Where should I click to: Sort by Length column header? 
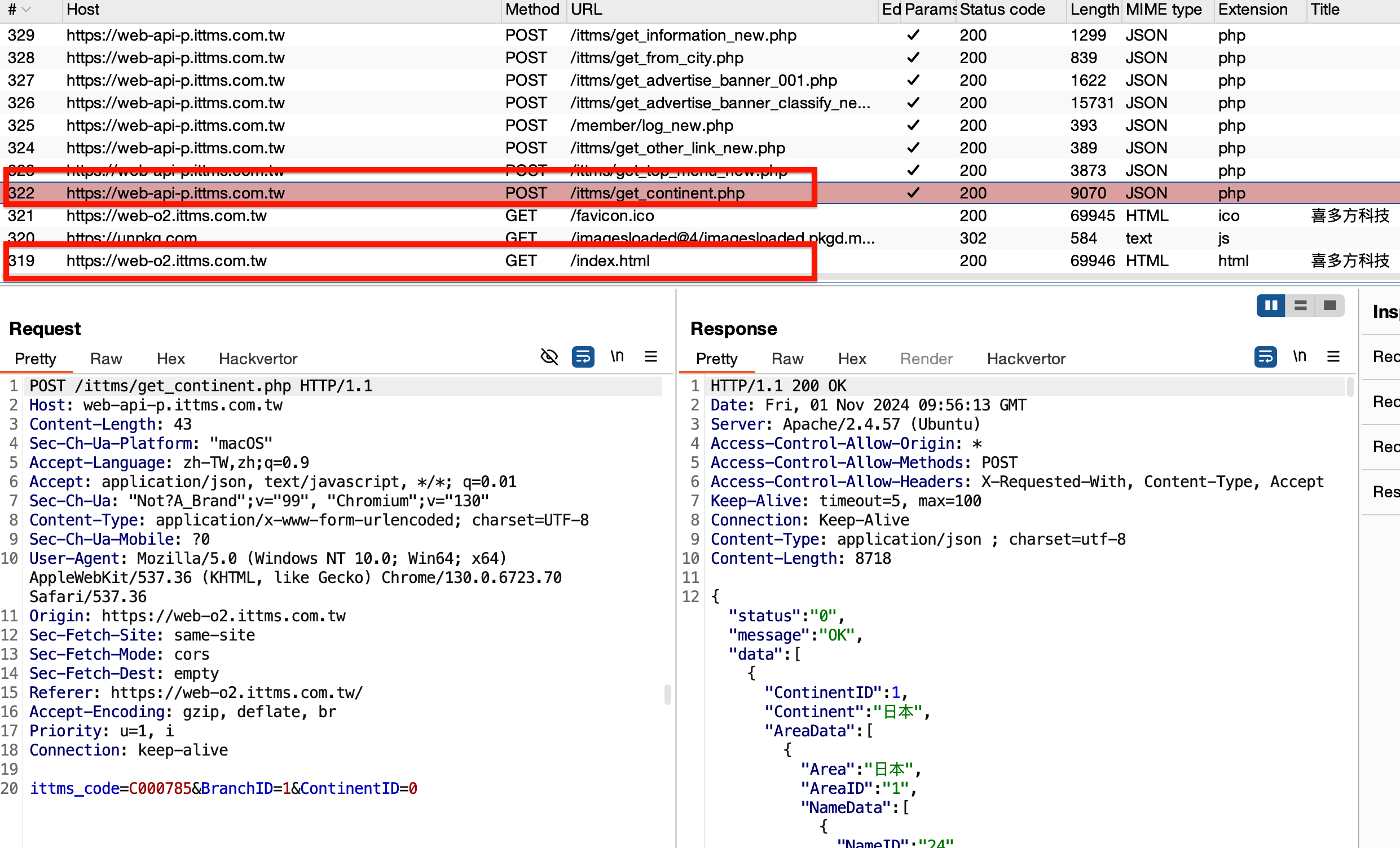pyautogui.click(x=1094, y=10)
